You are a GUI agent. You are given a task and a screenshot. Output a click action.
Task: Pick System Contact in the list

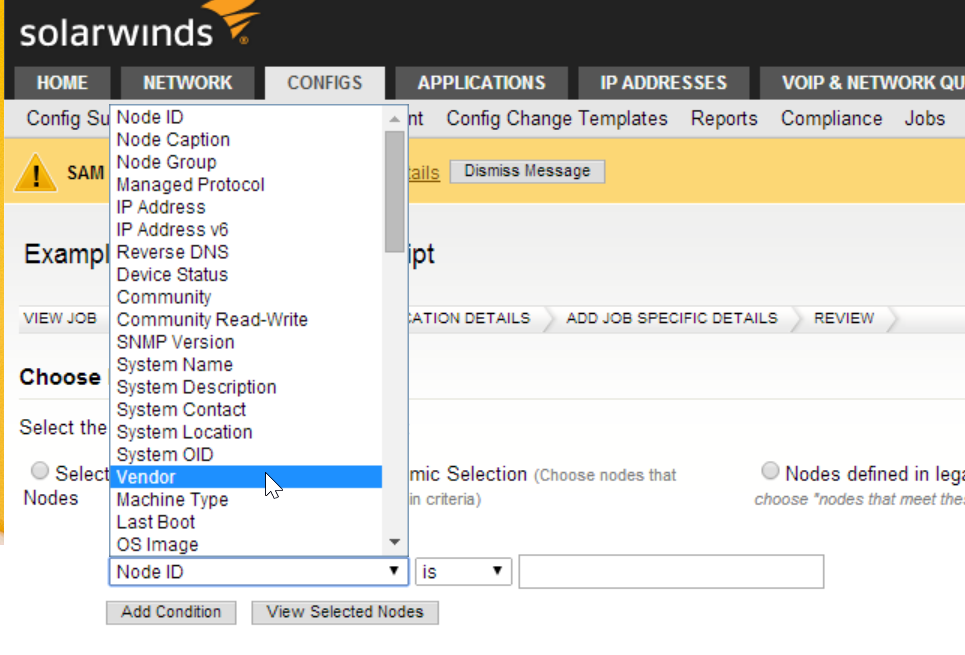[x=246, y=409]
